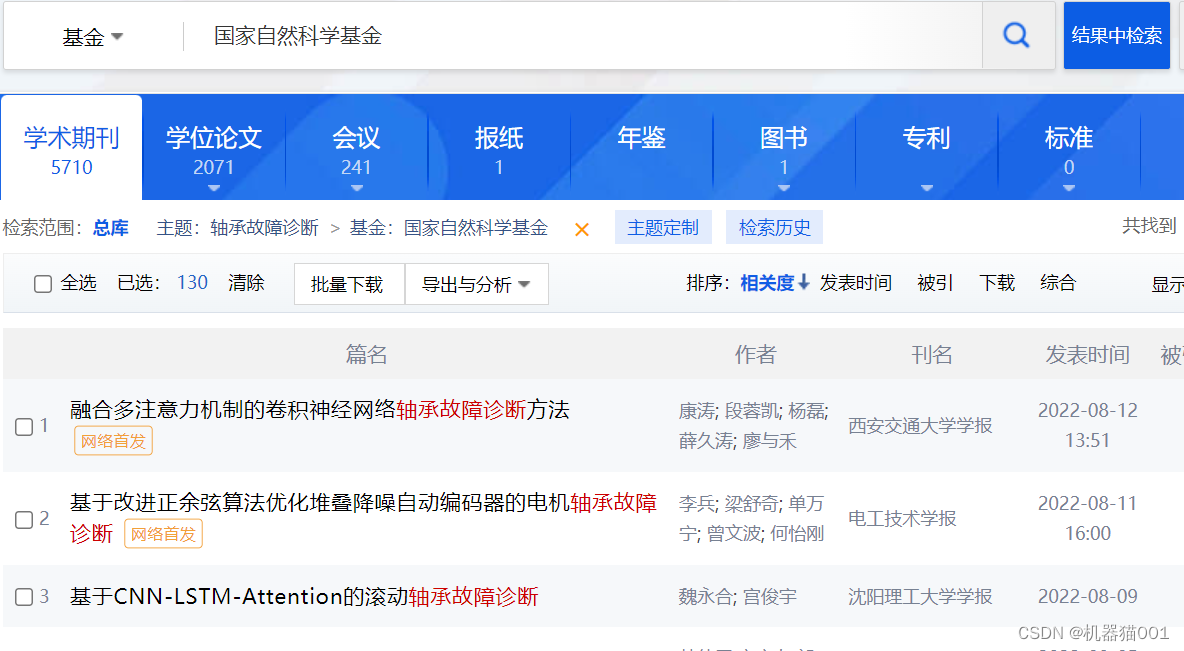Click the 作者 column header
This screenshot has width=1184, height=651.
coord(755,354)
